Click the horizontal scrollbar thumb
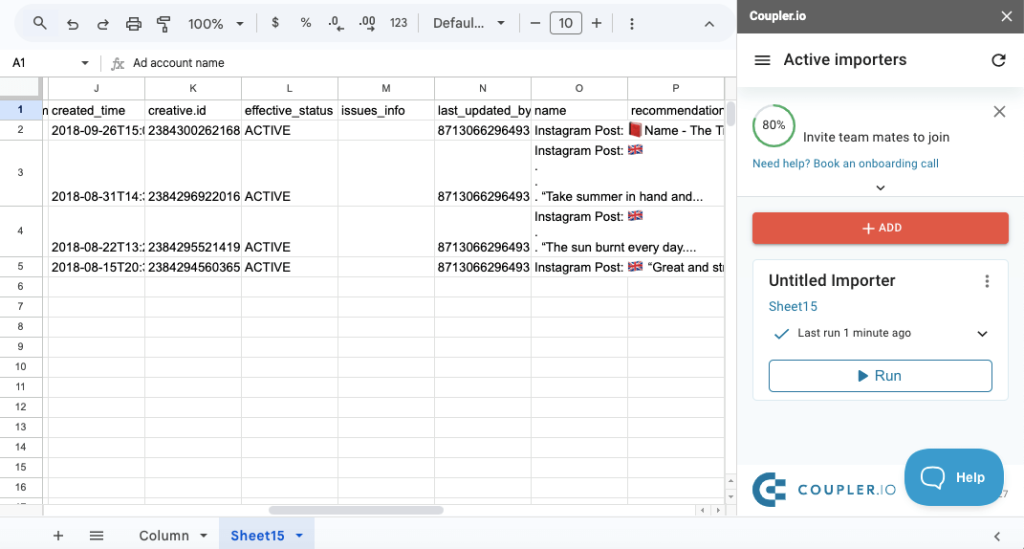 coord(356,510)
